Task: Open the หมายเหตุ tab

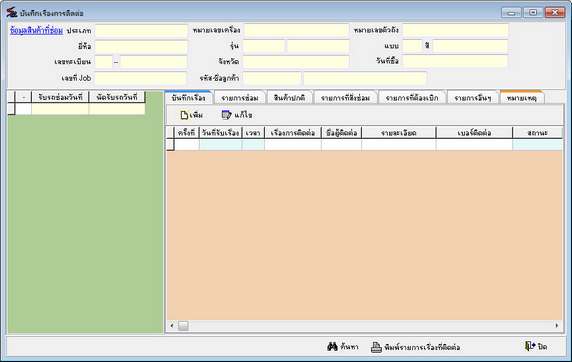Action: tap(522, 98)
